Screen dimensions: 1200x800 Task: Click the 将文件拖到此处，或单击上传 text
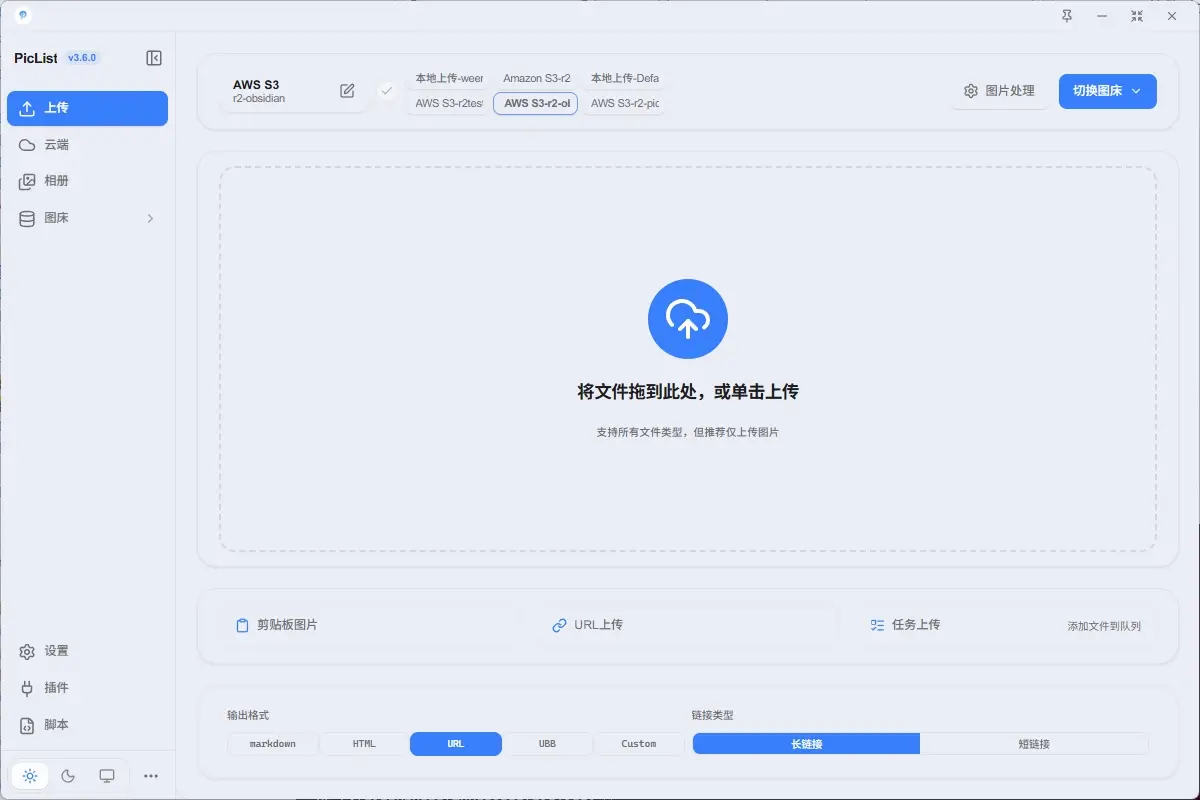click(x=688, y=392)
